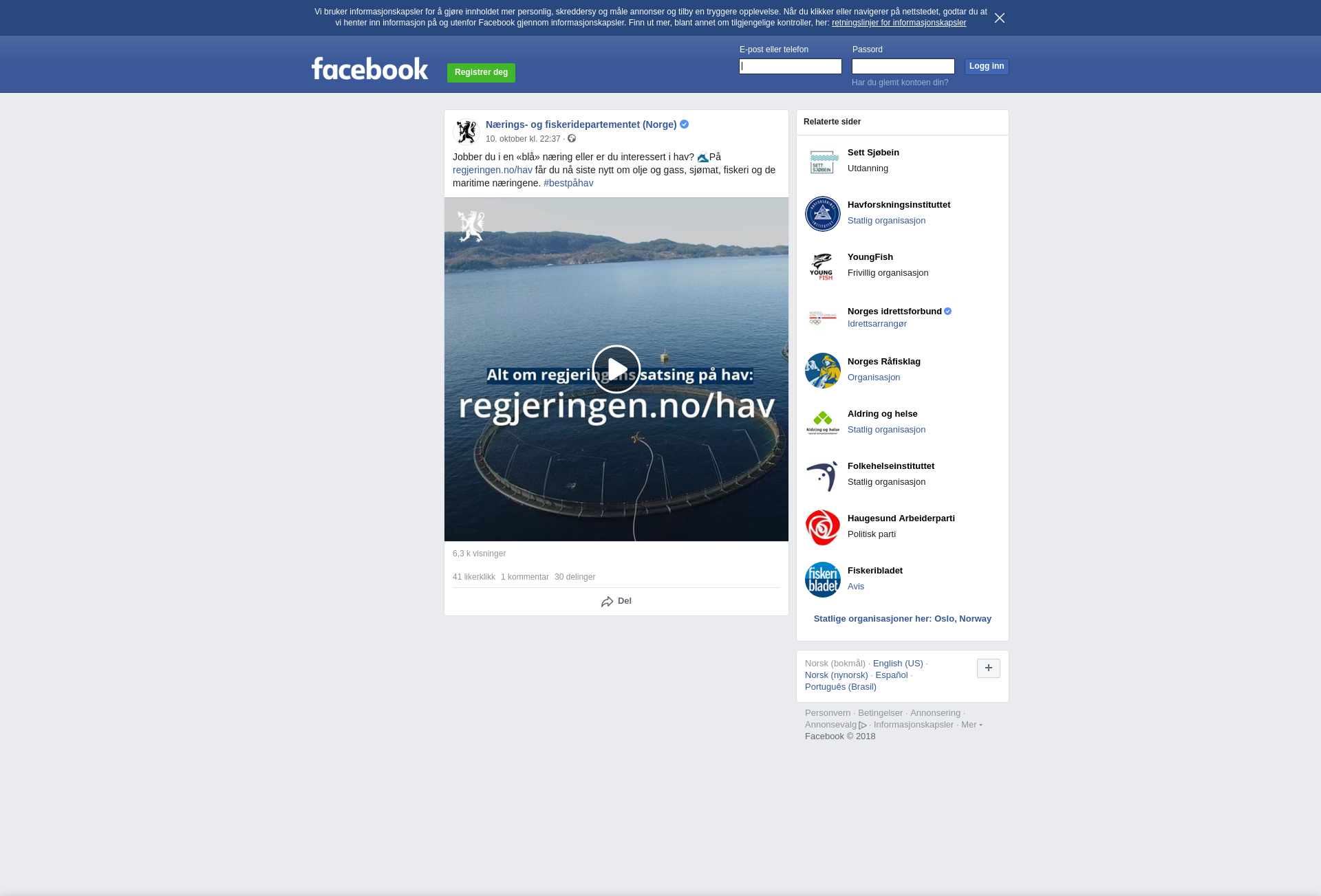Open Organisasjon link under Norges Råfisklag
1321x896 pixels.
tap(874, 378)
